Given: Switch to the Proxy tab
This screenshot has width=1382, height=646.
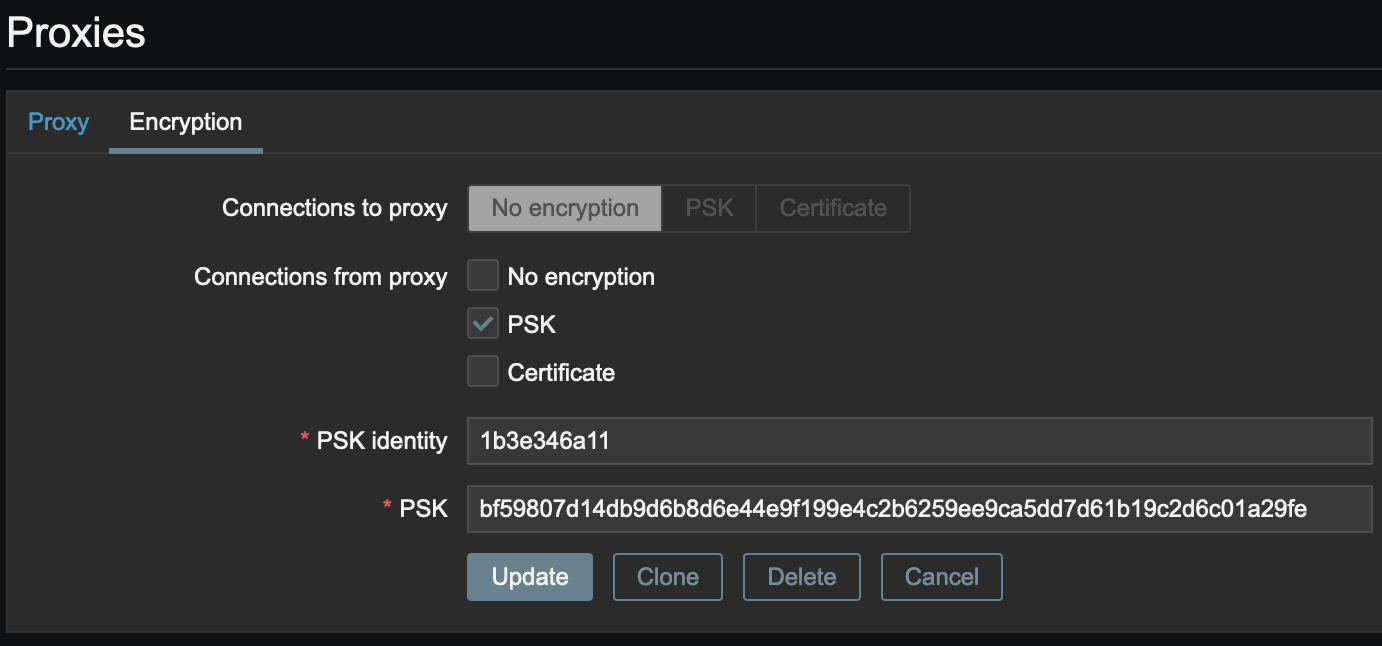Looking at the screenshot, I should pyautogui.click(x=58, y=122).
